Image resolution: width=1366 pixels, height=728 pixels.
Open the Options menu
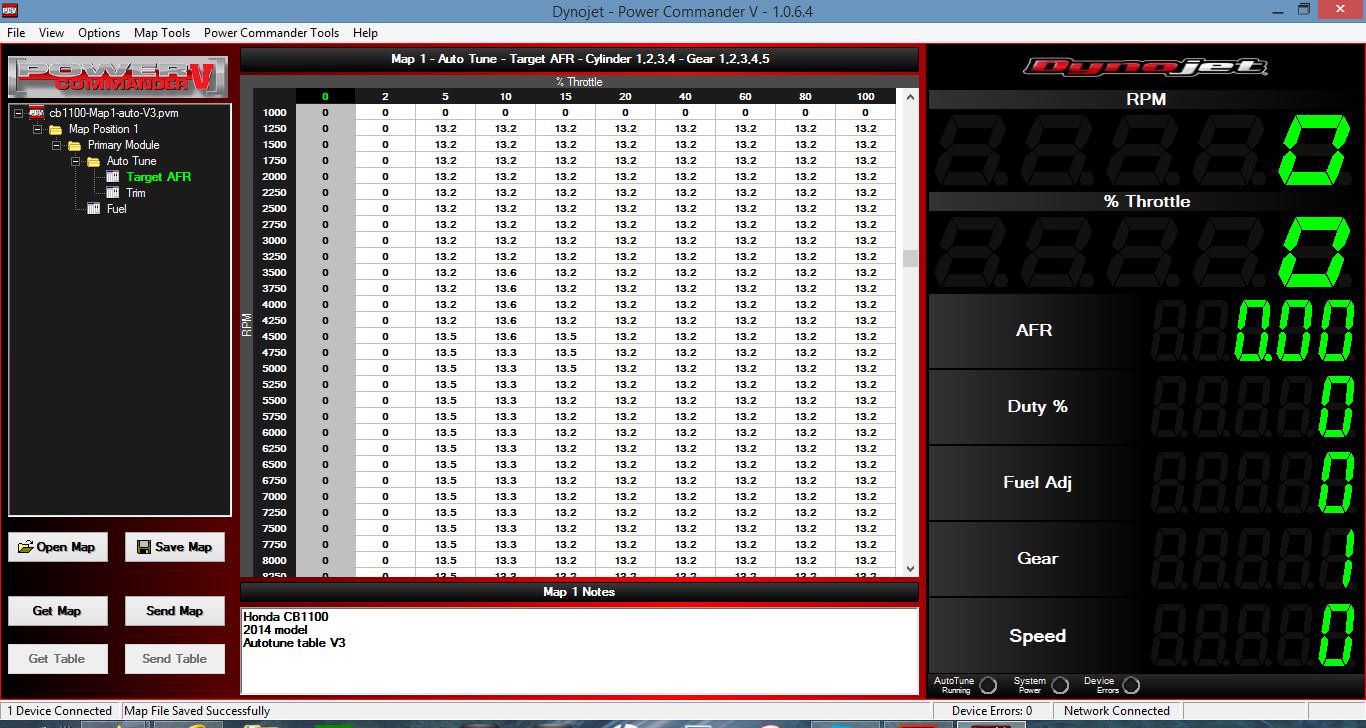99,33
